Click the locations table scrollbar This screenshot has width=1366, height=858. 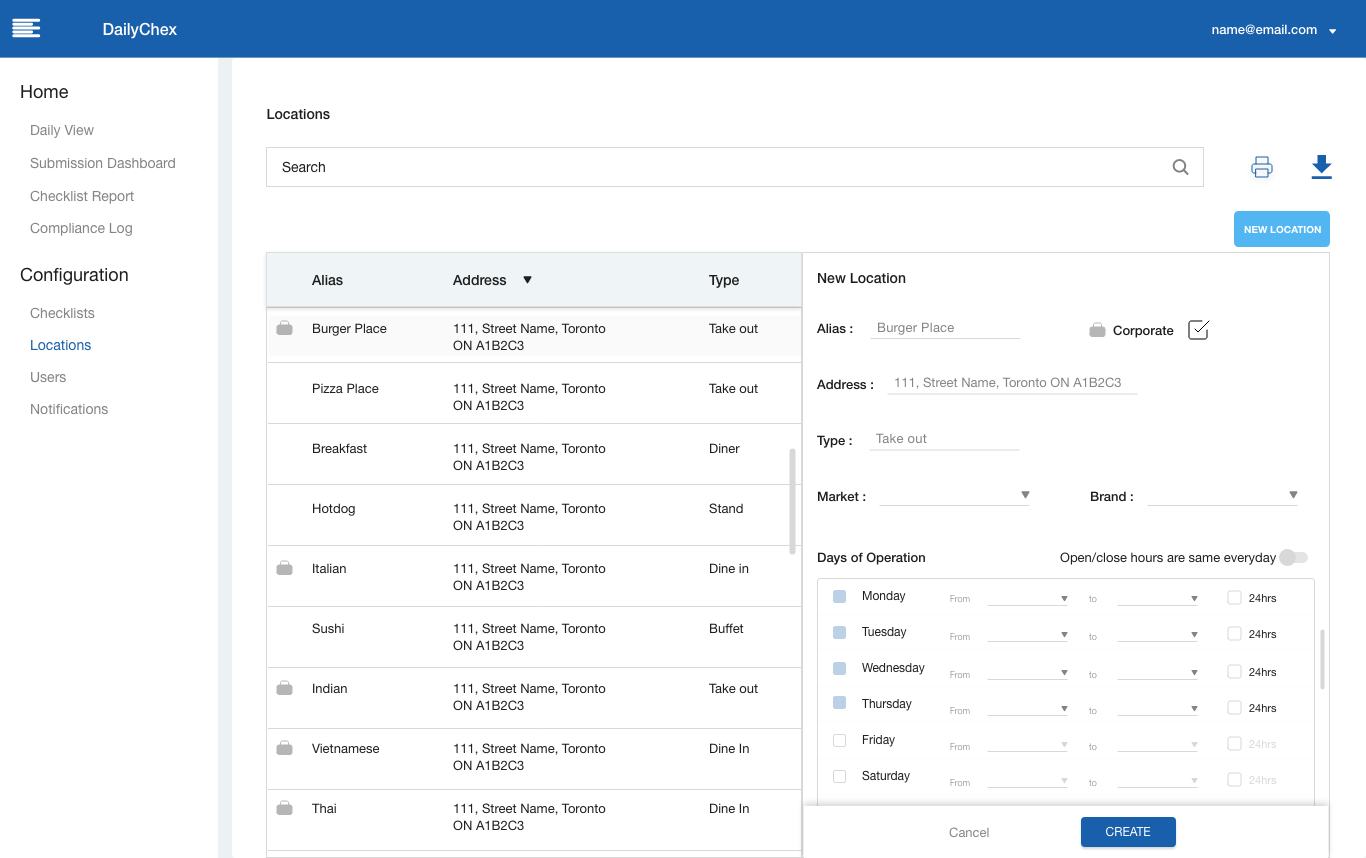[793, 501]
